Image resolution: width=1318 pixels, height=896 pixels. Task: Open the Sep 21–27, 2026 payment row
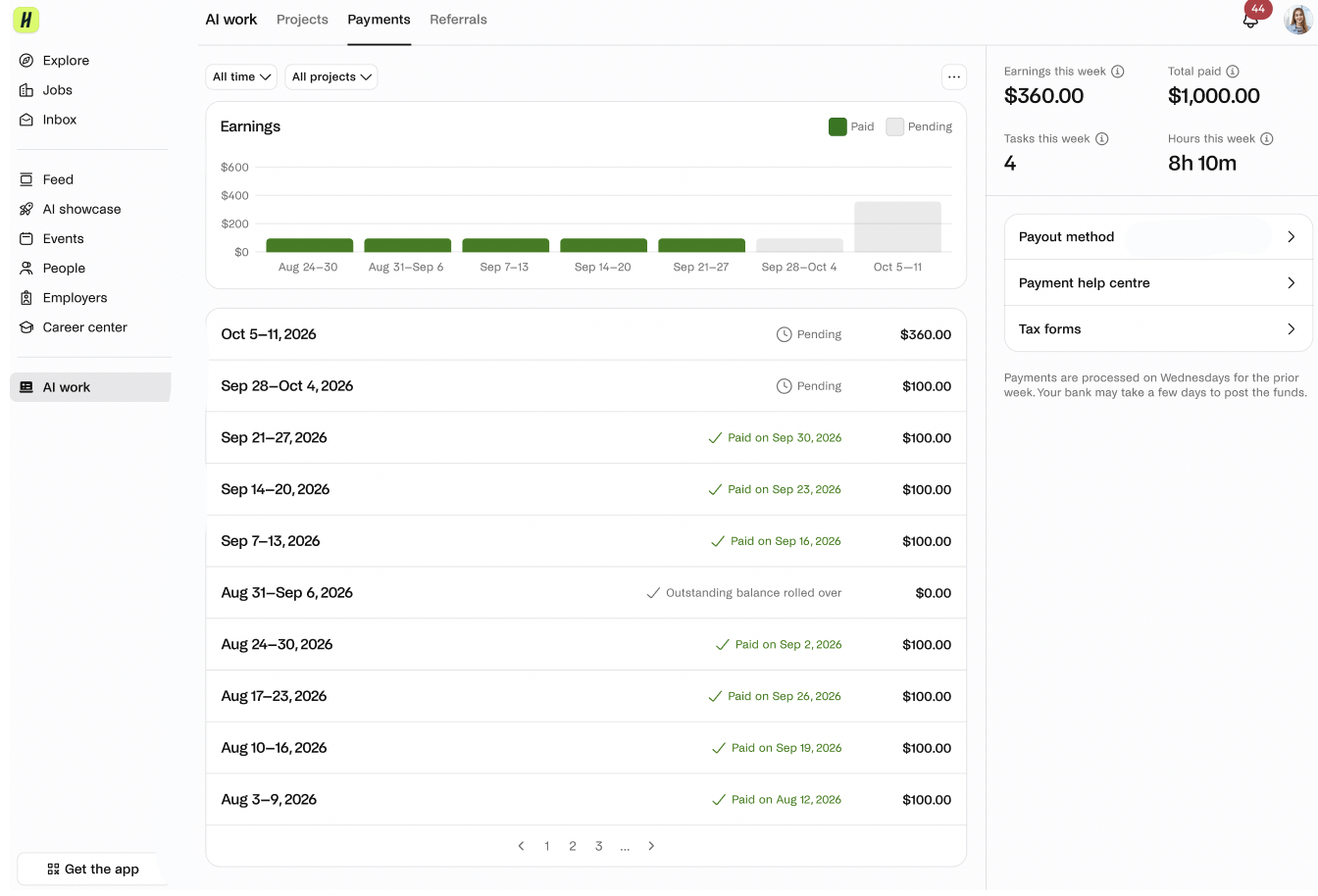pyautogui.click(x=586, y=438)
